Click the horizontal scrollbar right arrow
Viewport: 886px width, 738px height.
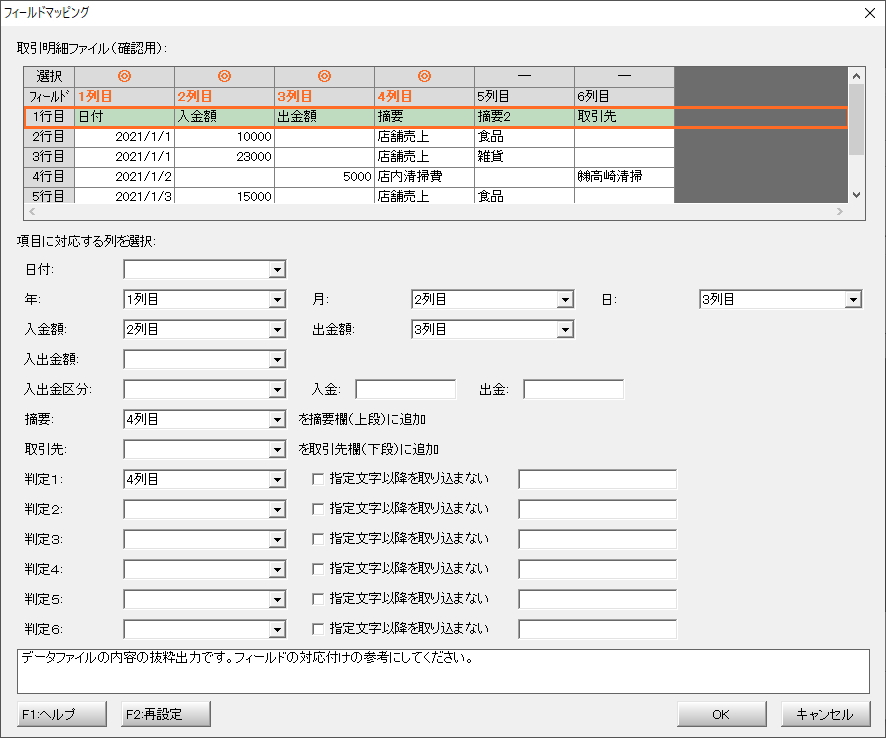(x=840, y=211)
